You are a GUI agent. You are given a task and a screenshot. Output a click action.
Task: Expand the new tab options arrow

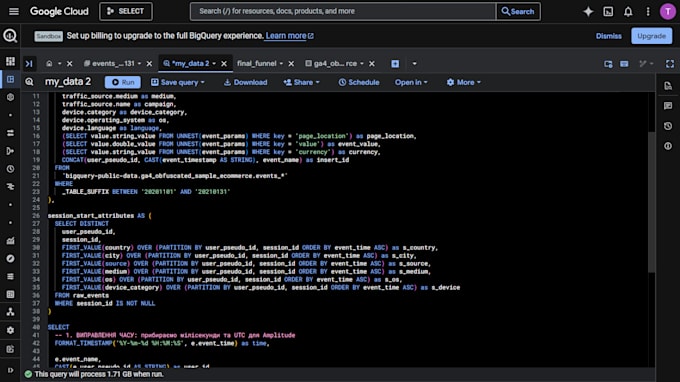415,64
